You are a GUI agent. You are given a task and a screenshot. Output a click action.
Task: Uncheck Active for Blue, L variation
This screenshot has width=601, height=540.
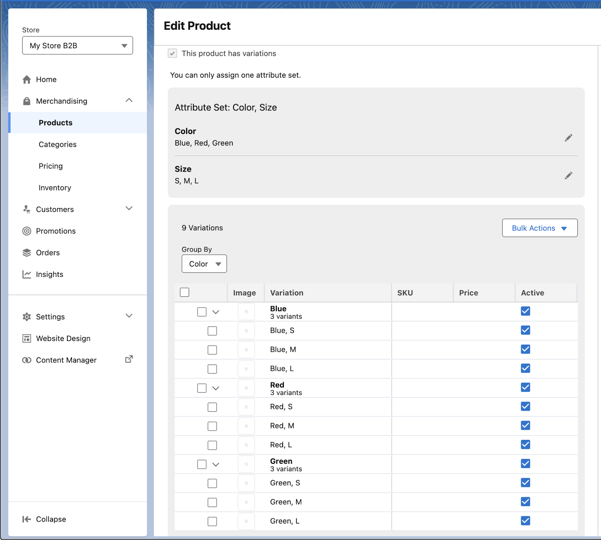[525, 368]
